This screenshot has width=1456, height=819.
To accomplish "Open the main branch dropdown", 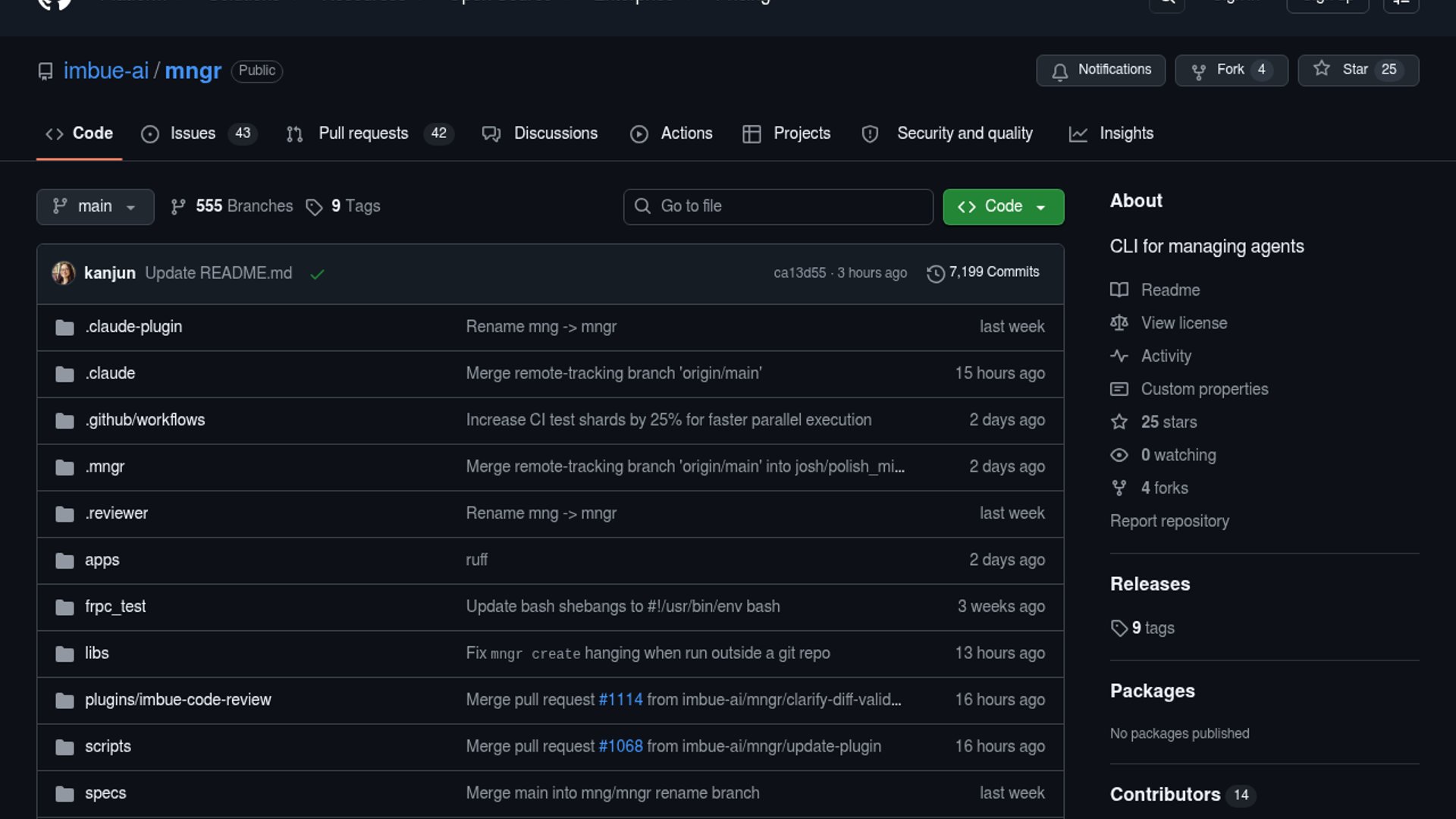I will coord(95,206).
